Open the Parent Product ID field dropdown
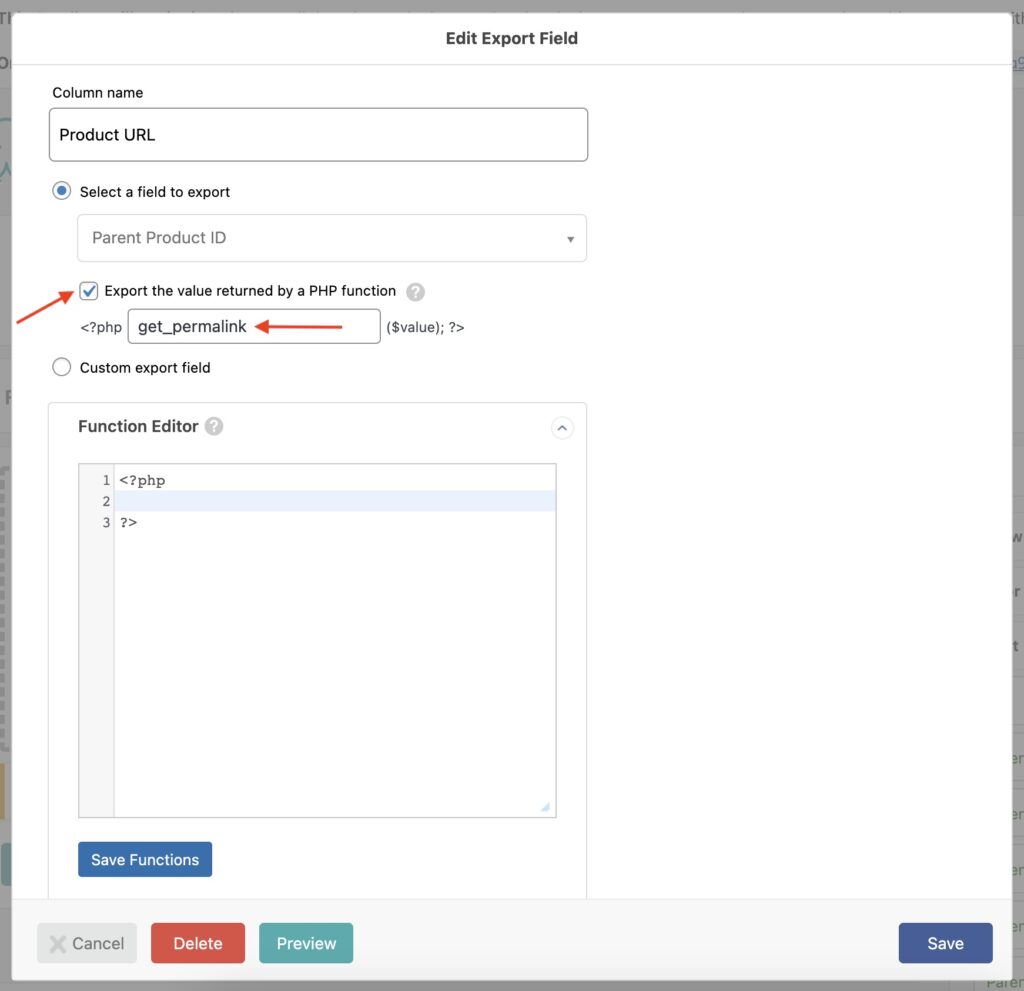 tap(331, 238)
